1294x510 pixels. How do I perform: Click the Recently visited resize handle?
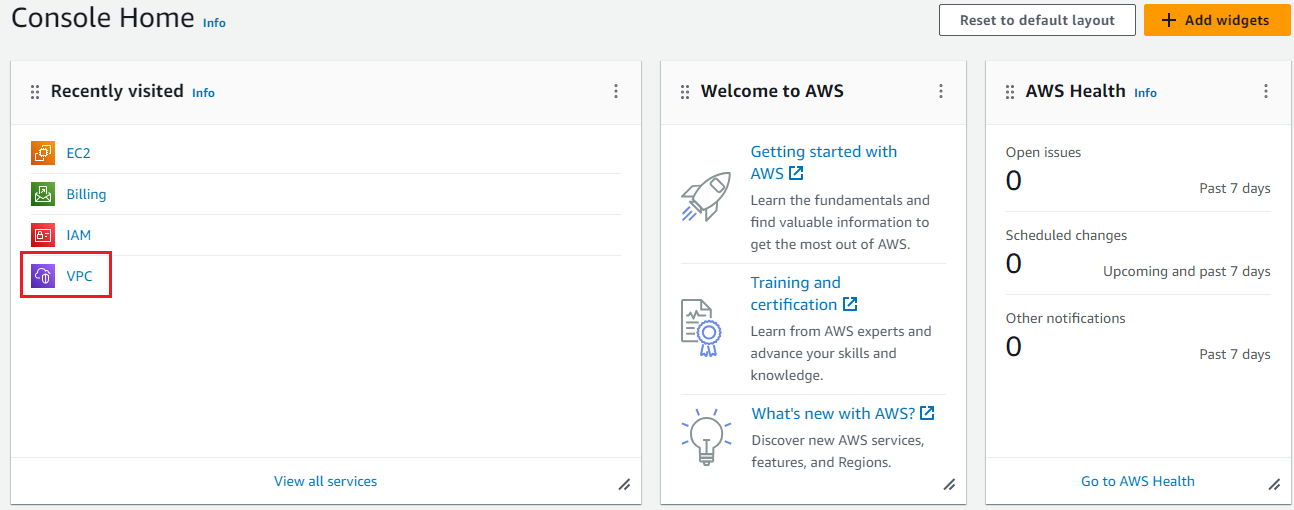[624, 484]
